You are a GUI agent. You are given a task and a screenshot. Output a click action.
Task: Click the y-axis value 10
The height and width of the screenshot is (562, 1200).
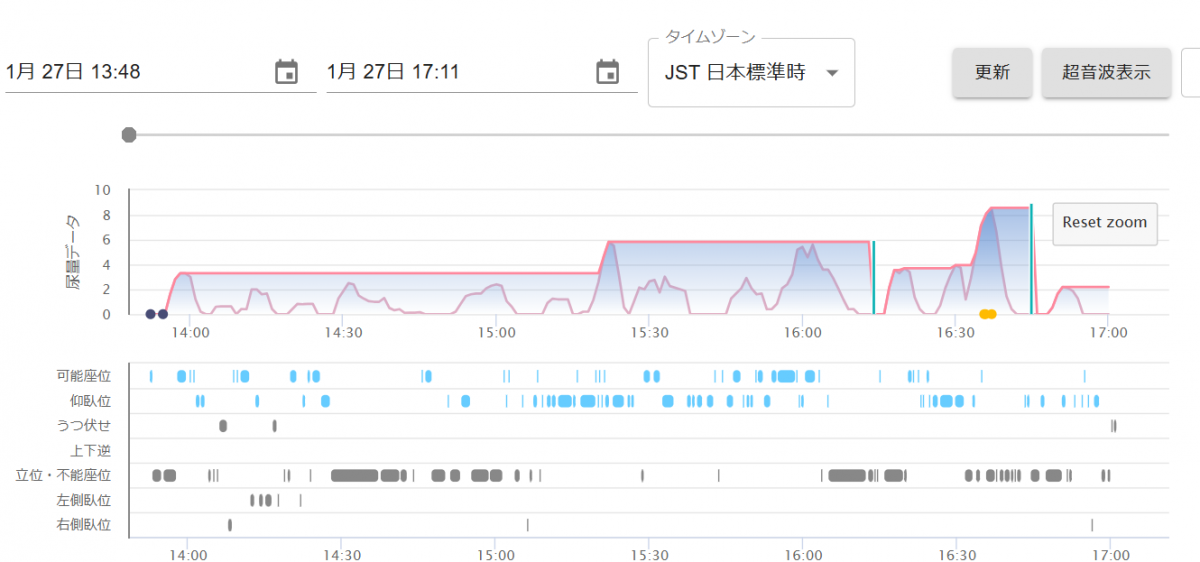tap(103, 190)
